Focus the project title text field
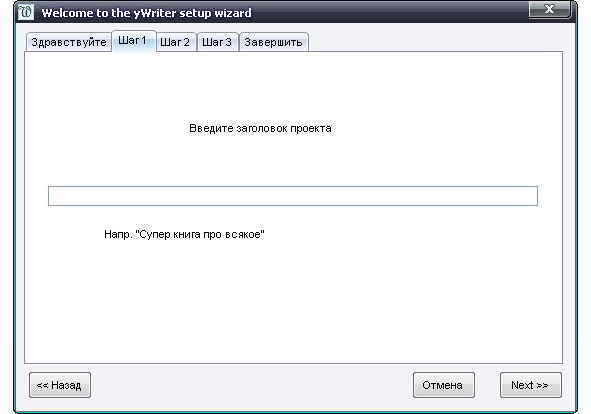 pos(293,196)
